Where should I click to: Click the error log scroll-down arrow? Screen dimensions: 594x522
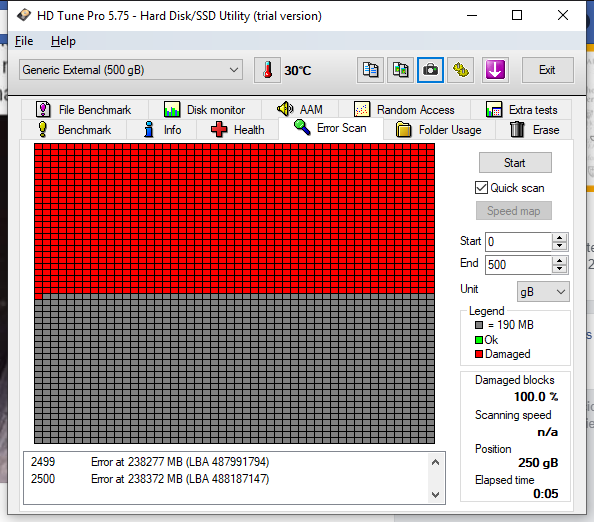(x=435, y=494)
